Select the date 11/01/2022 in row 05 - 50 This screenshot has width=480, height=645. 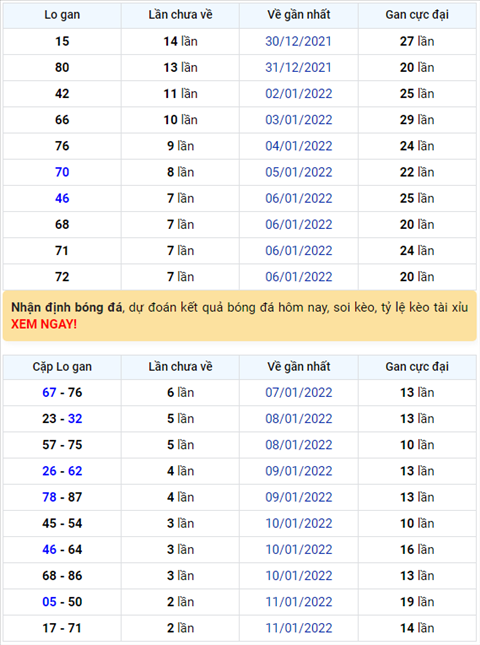299,602
